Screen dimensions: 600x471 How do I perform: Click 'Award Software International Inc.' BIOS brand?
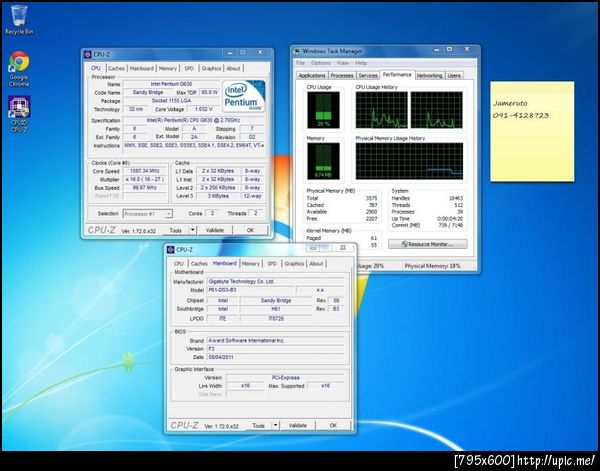(x=276, y=340)
